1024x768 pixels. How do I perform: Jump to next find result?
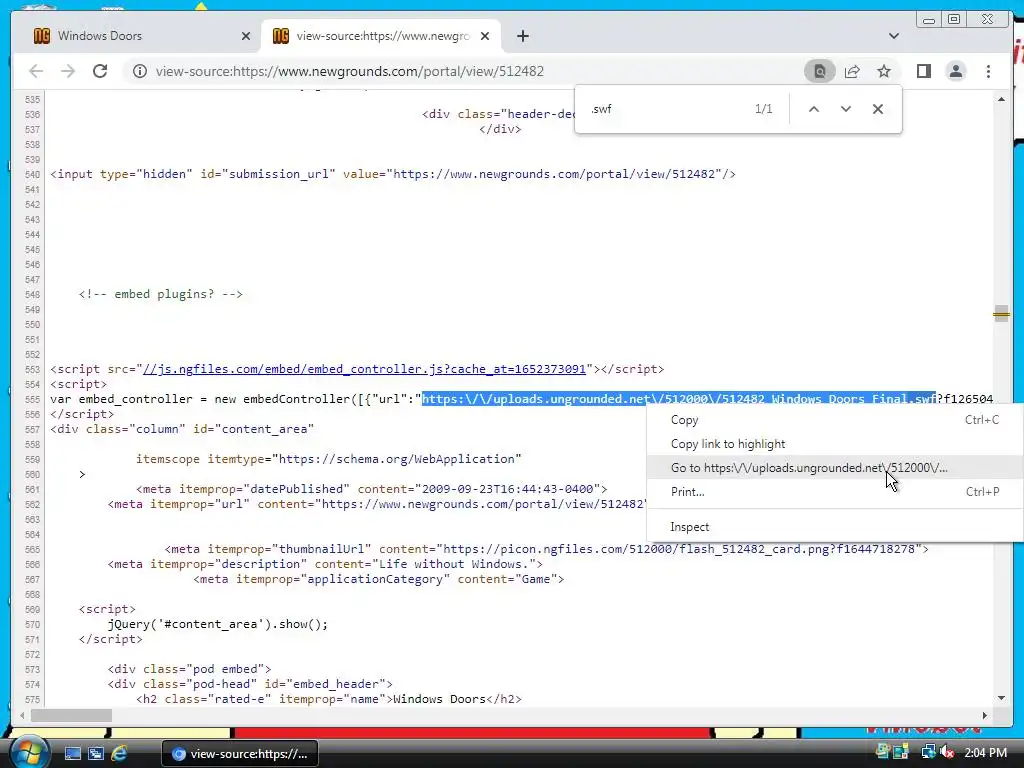tap(846, 109)
